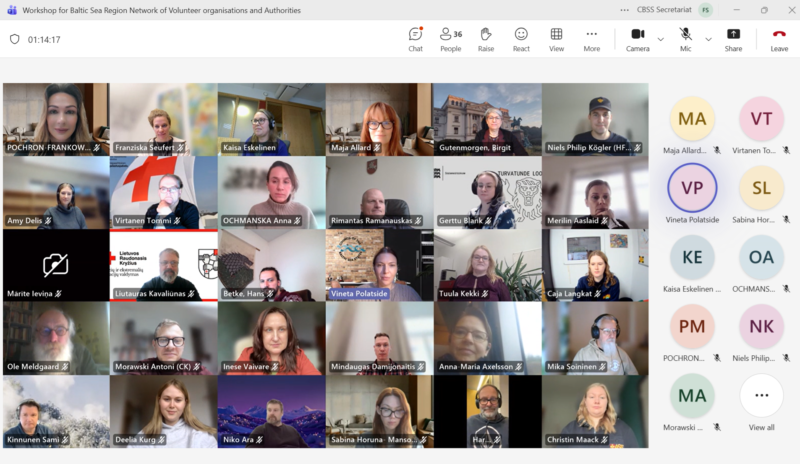800x464 pixels.
Task: Click the shield security icon by timer
Action: tap(14, 39)
